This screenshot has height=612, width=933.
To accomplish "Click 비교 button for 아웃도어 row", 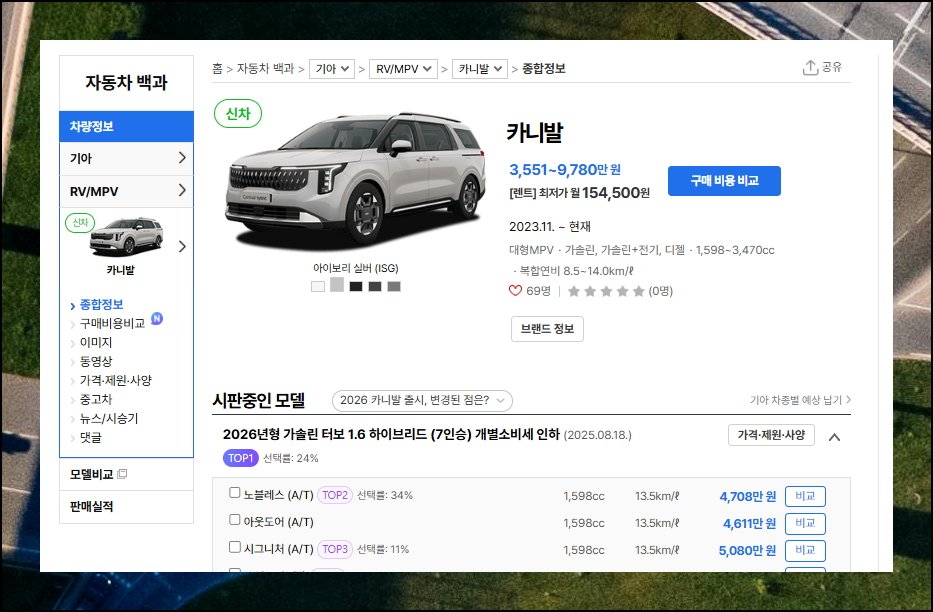I will coord(805,523).
